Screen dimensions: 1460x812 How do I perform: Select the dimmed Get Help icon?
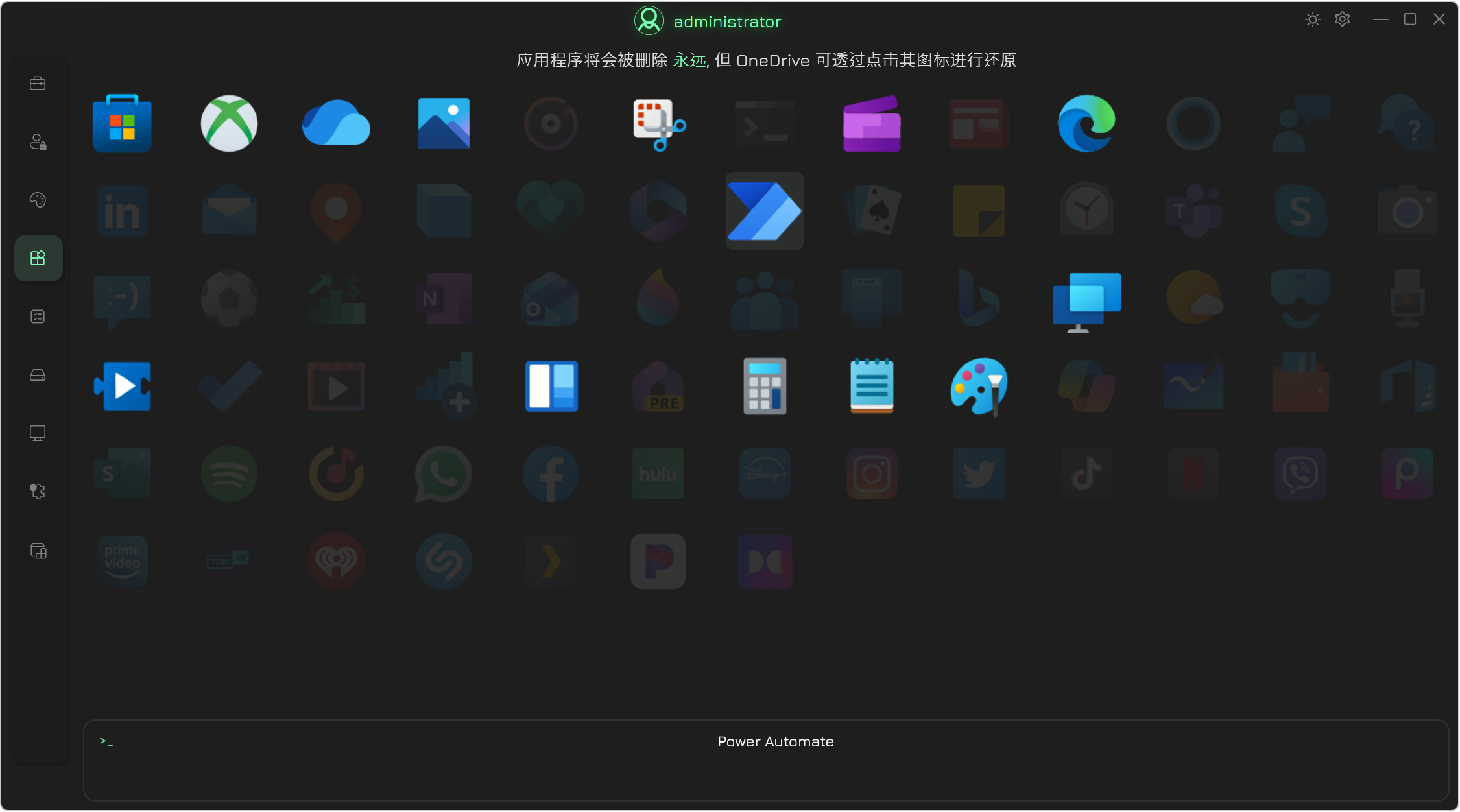click(1407, 123)
